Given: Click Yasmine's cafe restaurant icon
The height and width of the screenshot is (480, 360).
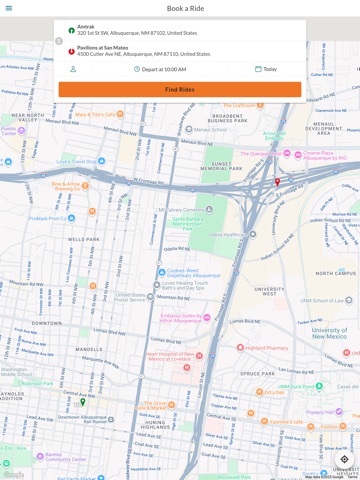Looking at the screenshot, I should pos(264,421).
